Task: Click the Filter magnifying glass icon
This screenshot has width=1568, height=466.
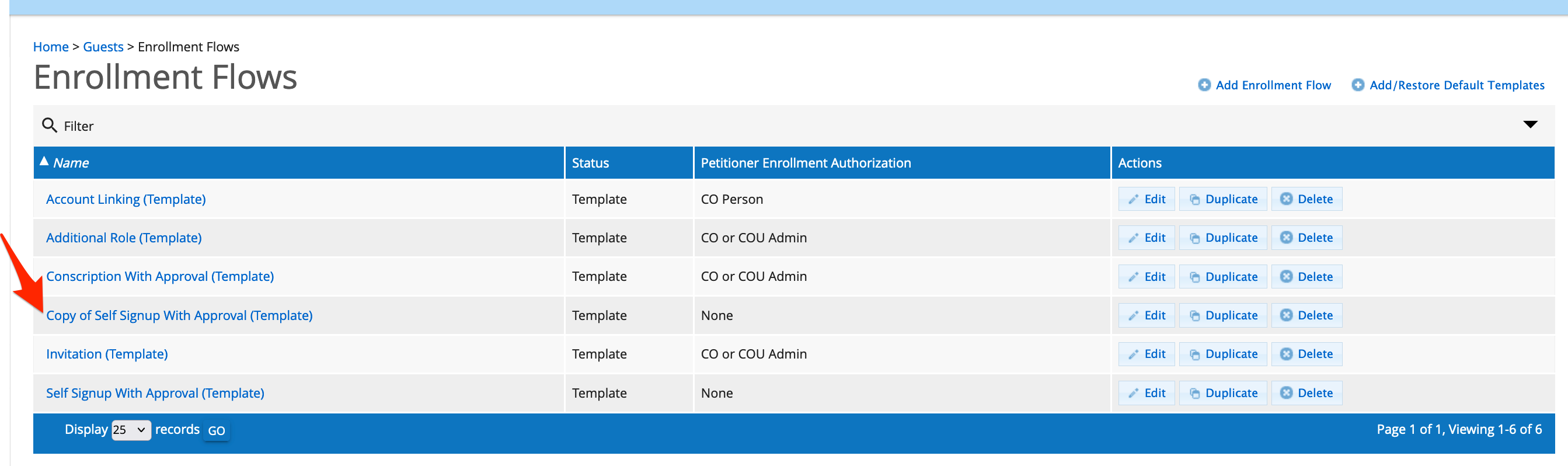Action: point(49,126)
